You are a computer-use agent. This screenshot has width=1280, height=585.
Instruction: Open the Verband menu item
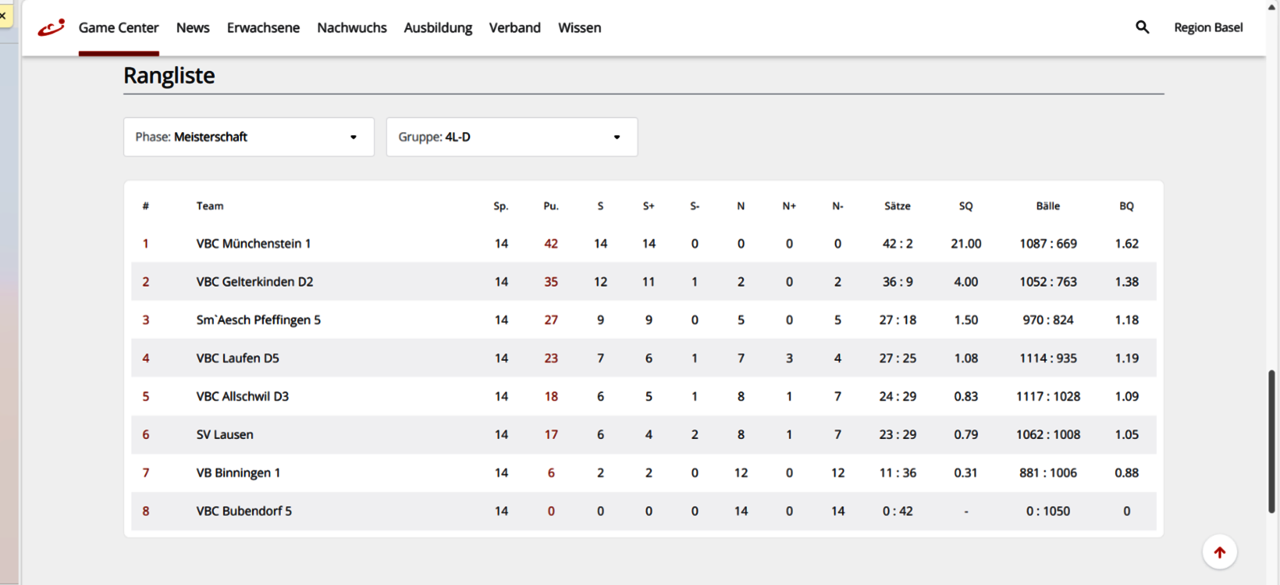[x=514, y=28]
